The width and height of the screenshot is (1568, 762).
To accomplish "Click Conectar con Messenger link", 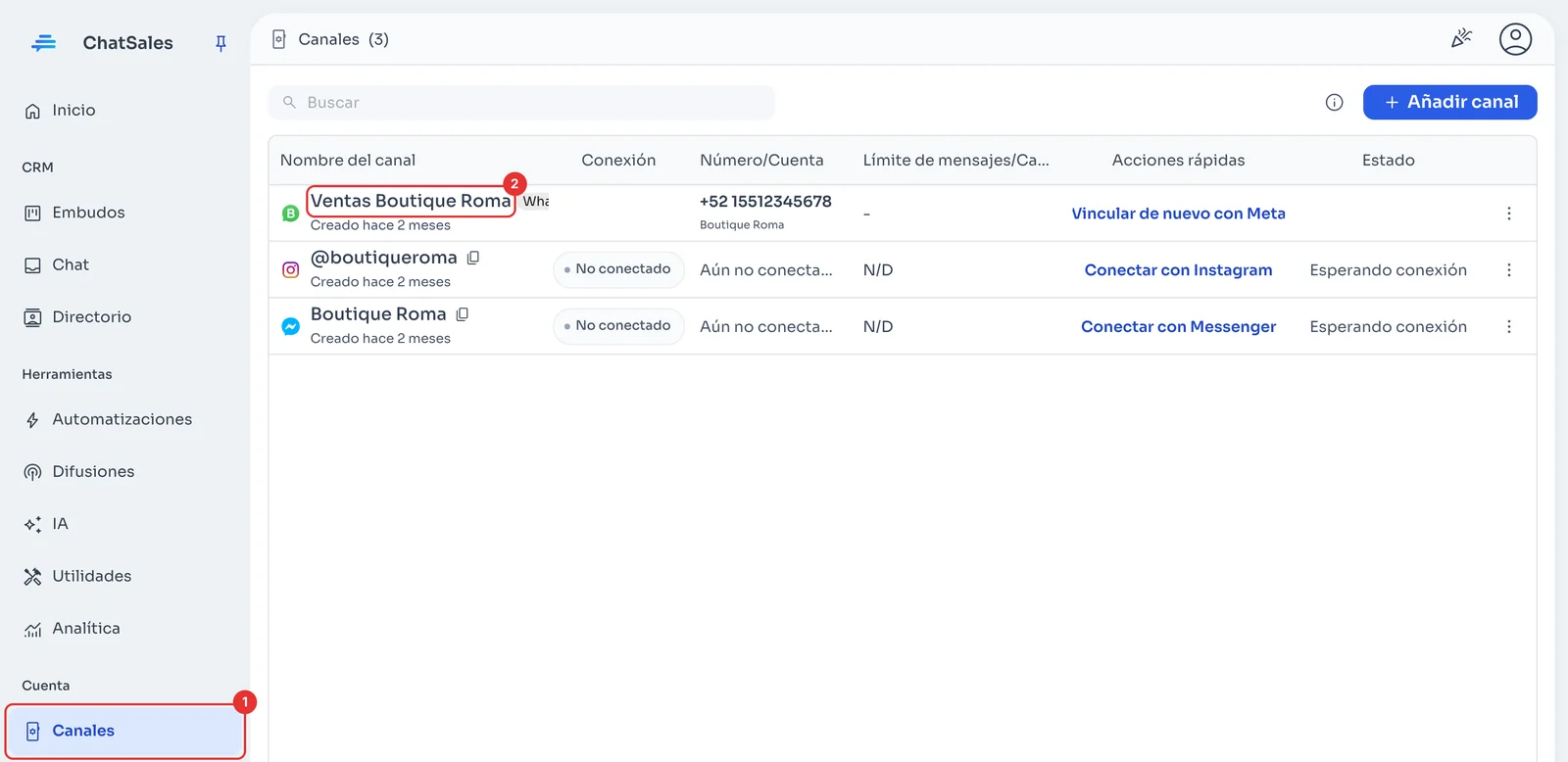I will [x=1178, y=327].
